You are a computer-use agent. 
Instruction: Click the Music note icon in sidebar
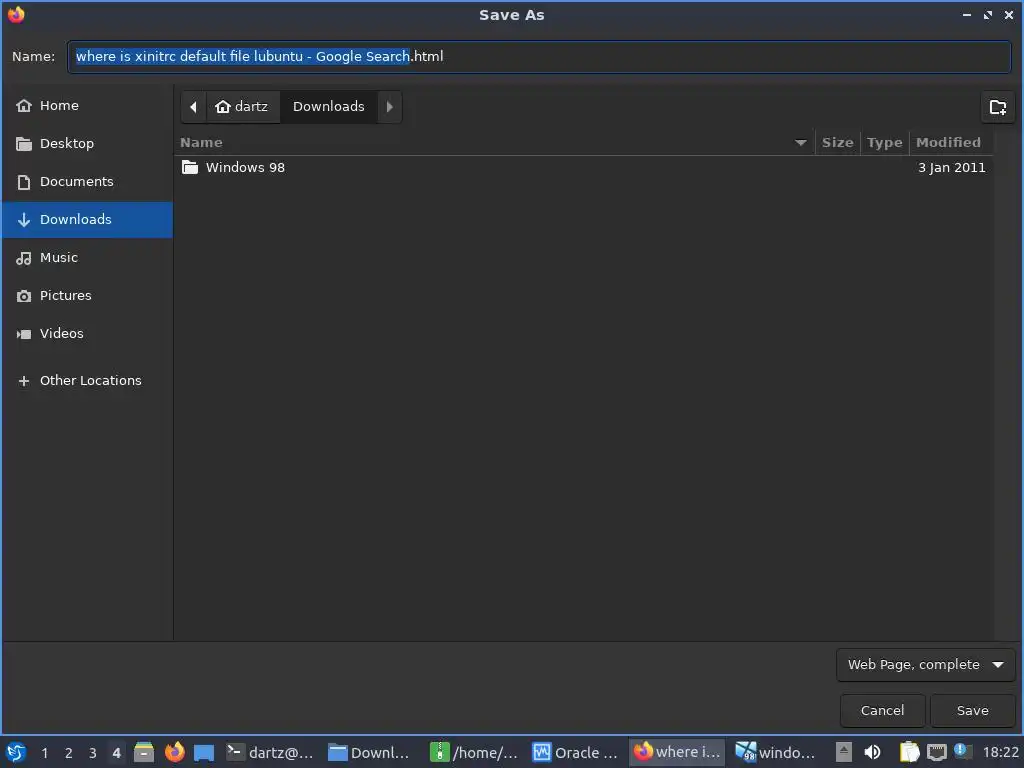coord(24,258)
